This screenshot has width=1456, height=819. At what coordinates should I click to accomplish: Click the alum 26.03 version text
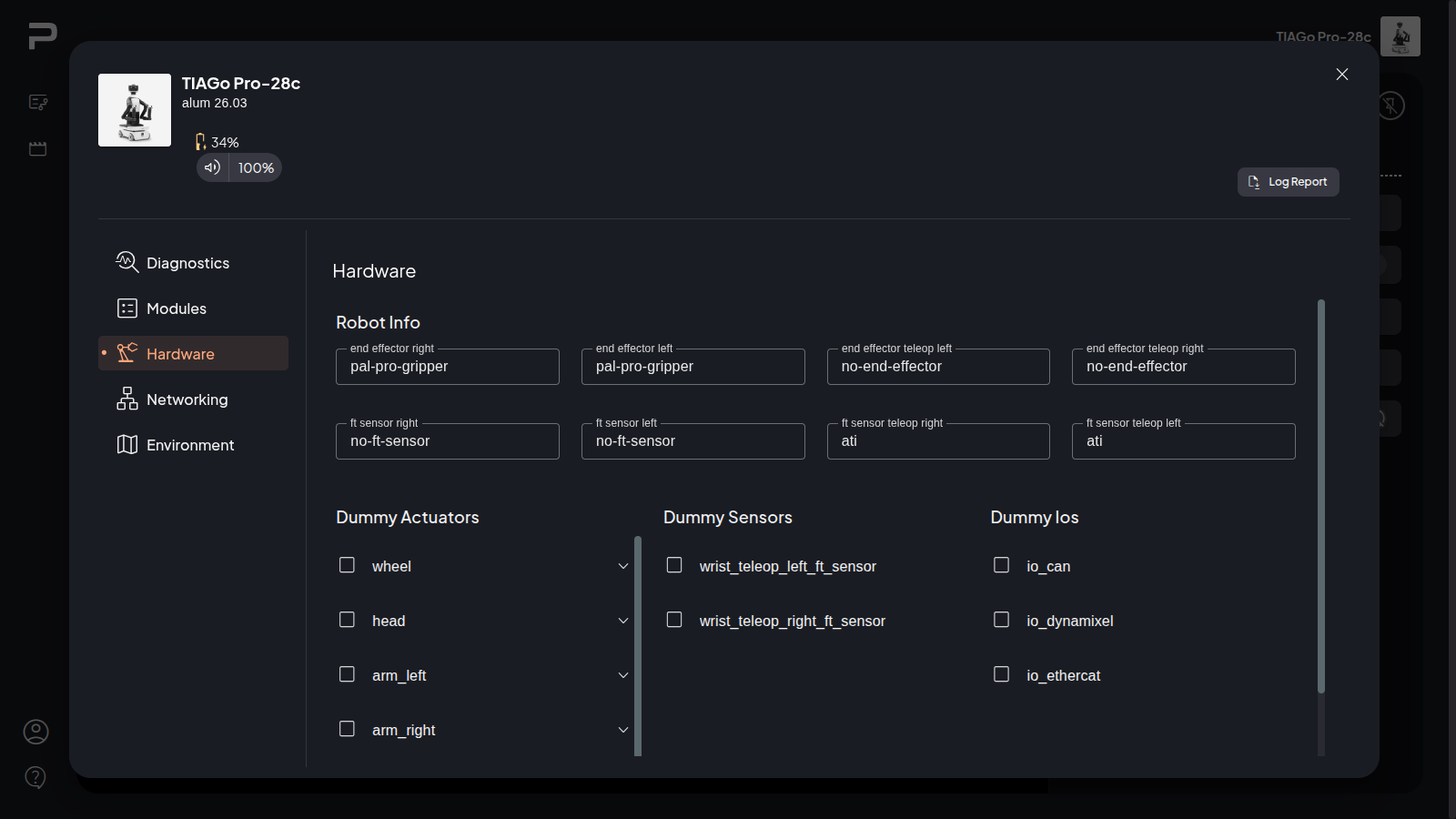pyautogui.click(x=215, y=103)
